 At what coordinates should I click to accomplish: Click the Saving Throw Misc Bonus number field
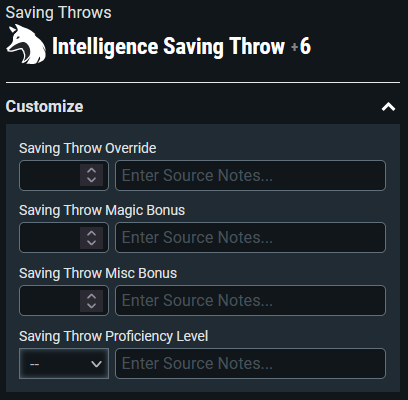click(50, 301)
